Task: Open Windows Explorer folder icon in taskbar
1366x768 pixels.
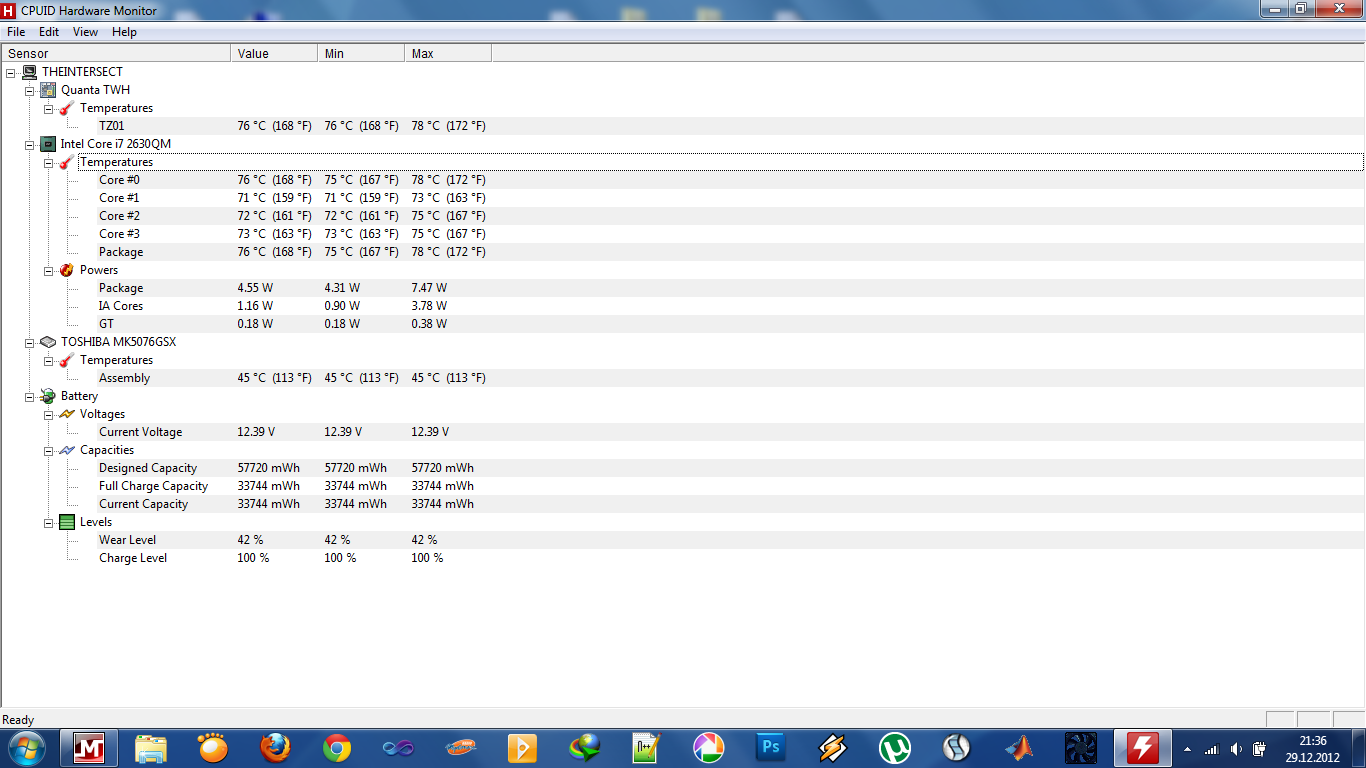Action: coord(151,747)
